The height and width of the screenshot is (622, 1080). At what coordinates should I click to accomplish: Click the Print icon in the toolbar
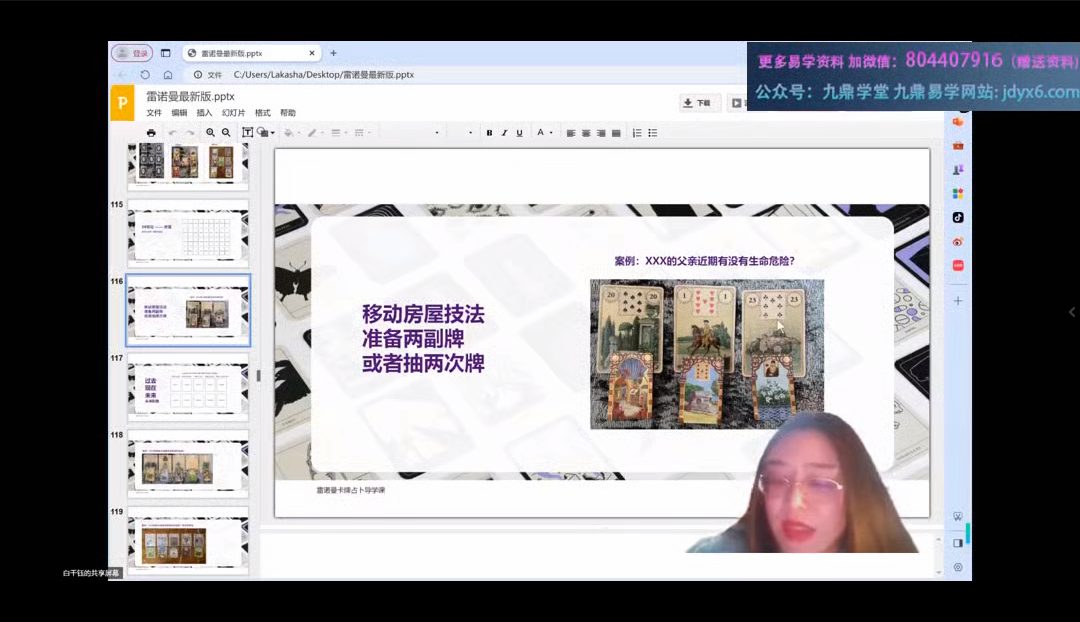151,133
